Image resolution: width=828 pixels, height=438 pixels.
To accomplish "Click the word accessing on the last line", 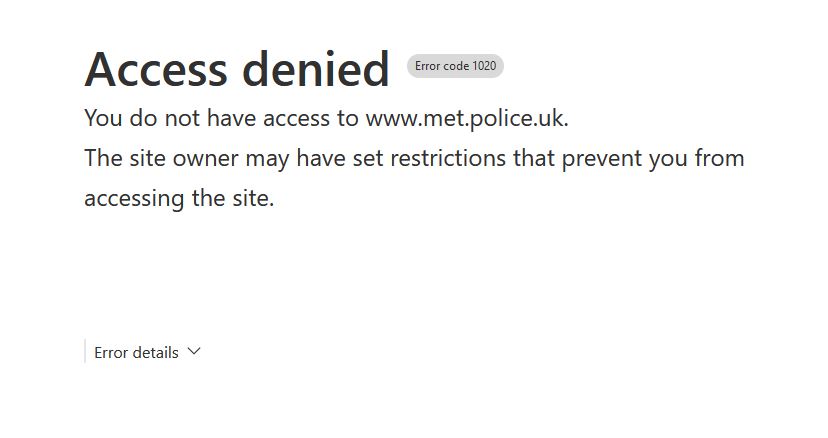I will 134,198.
